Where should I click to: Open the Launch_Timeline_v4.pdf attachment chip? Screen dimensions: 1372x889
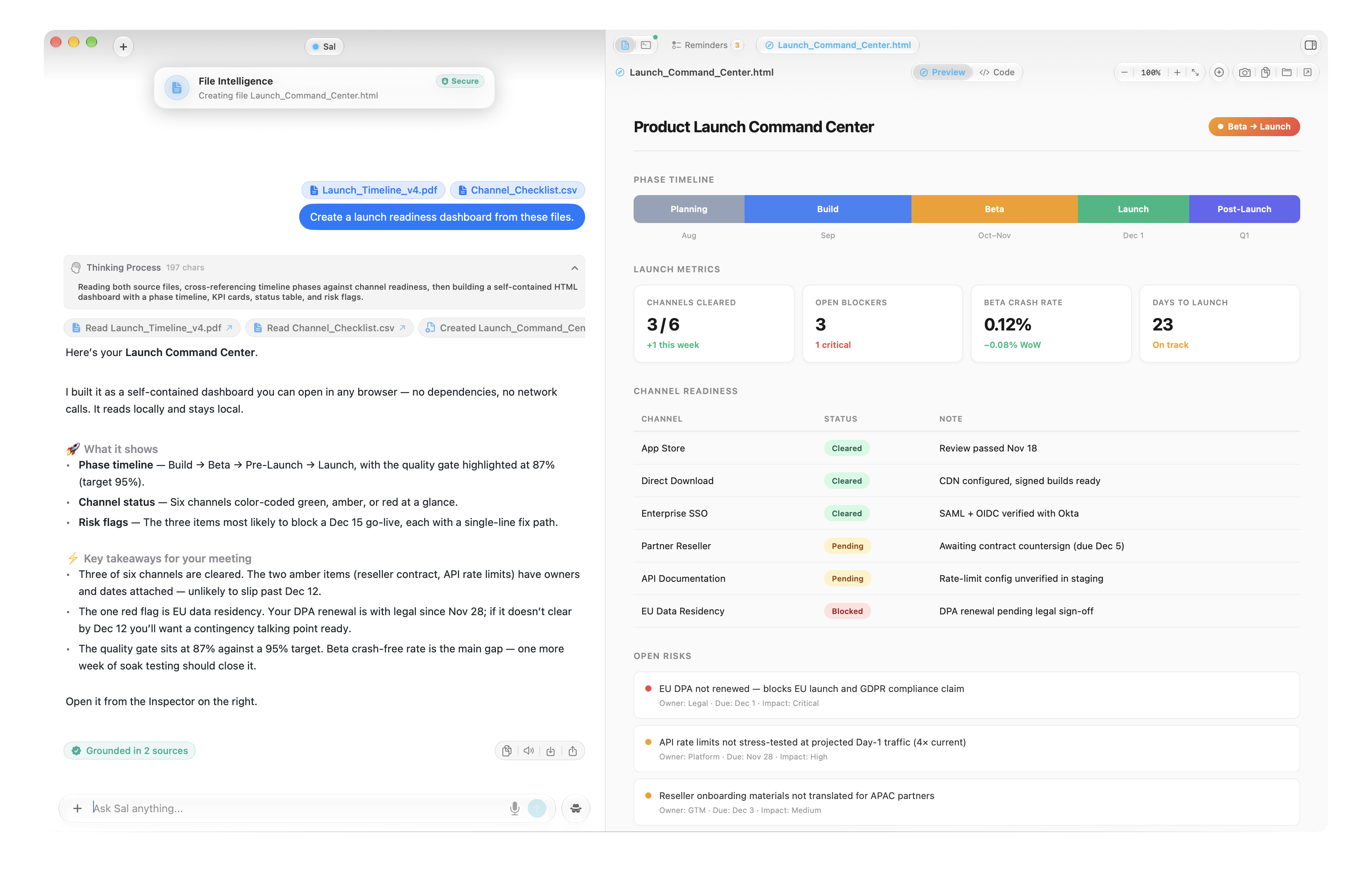[x=373, y=190]
